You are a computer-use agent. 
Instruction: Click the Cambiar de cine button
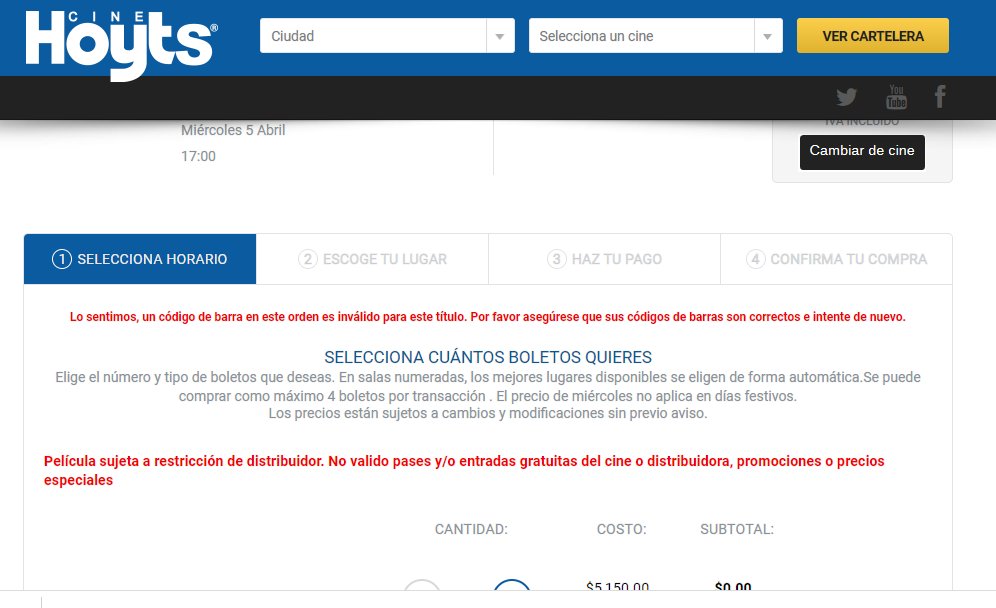point(862,152)
